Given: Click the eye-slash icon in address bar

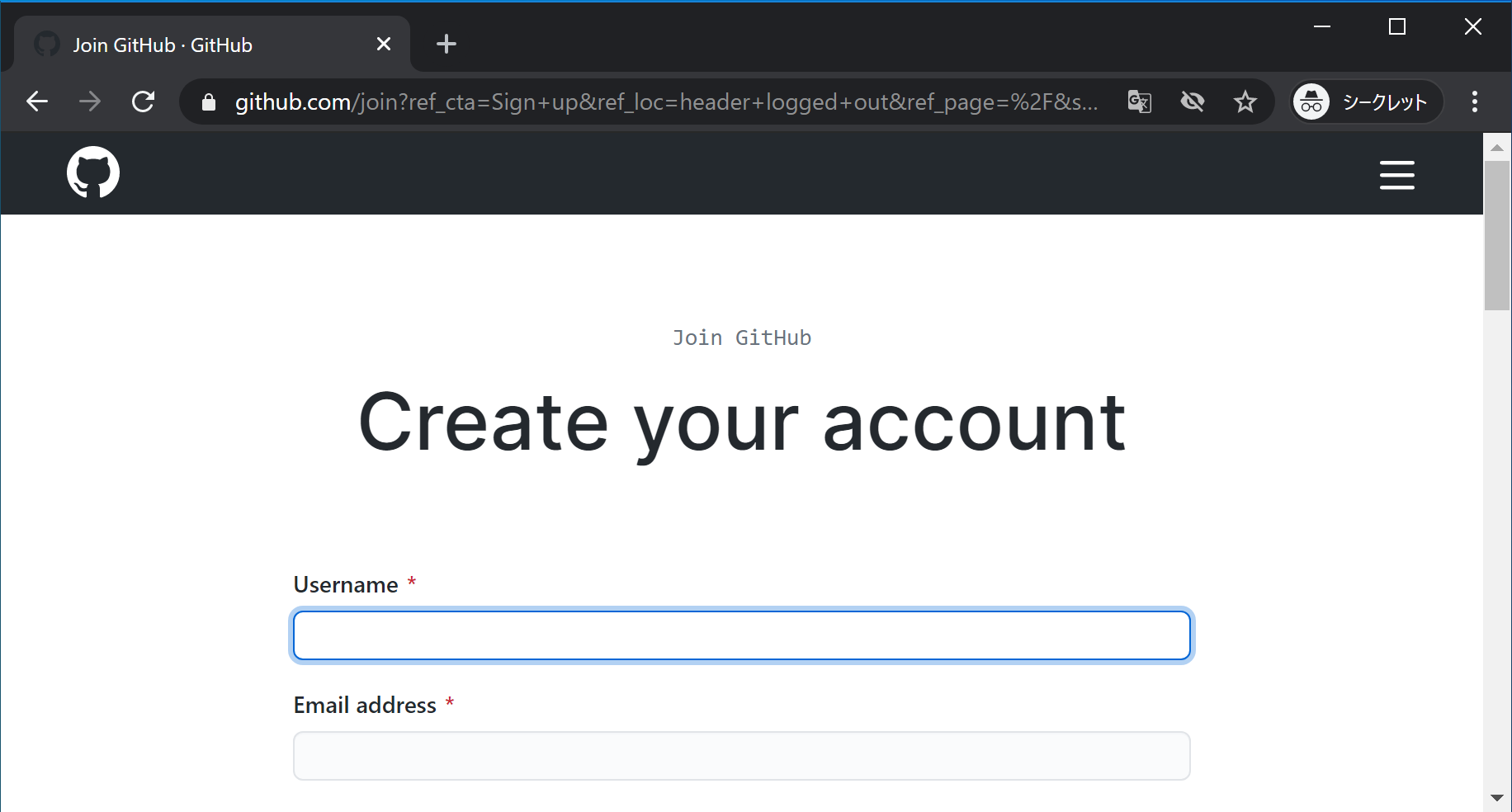Looking at the screenshot, I should (x=1192, y=101).
